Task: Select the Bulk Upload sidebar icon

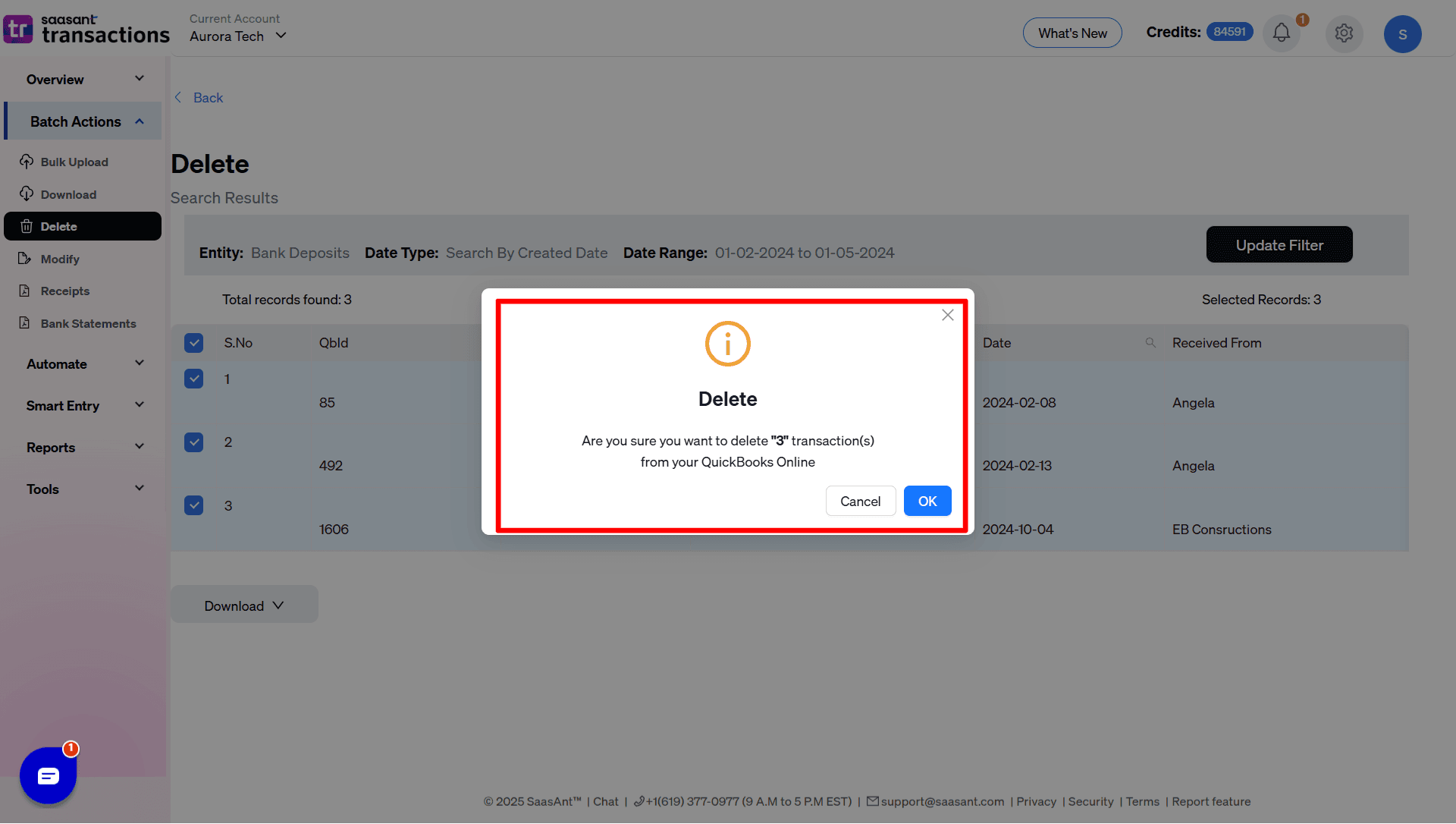Action: coord(27,161)
